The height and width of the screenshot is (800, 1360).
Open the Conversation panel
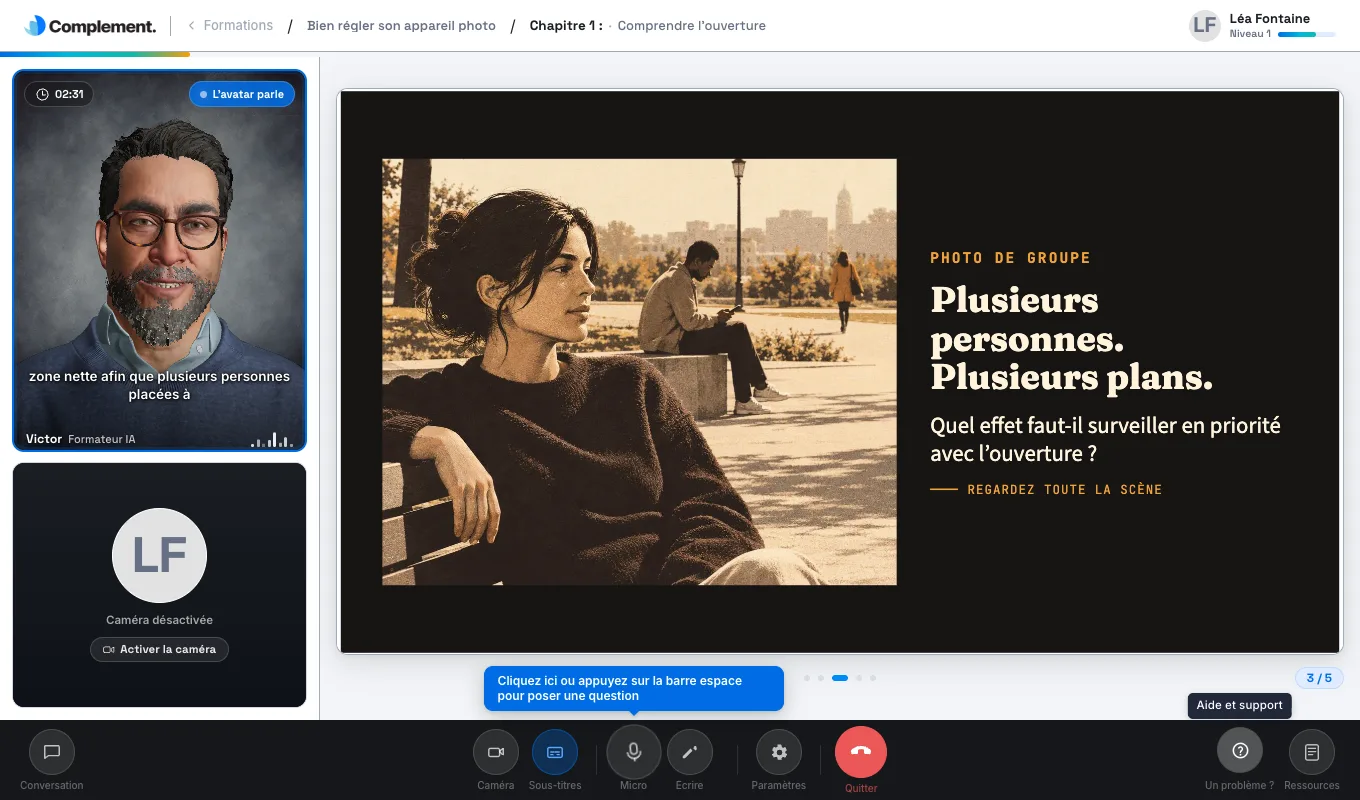pos(52,752)
